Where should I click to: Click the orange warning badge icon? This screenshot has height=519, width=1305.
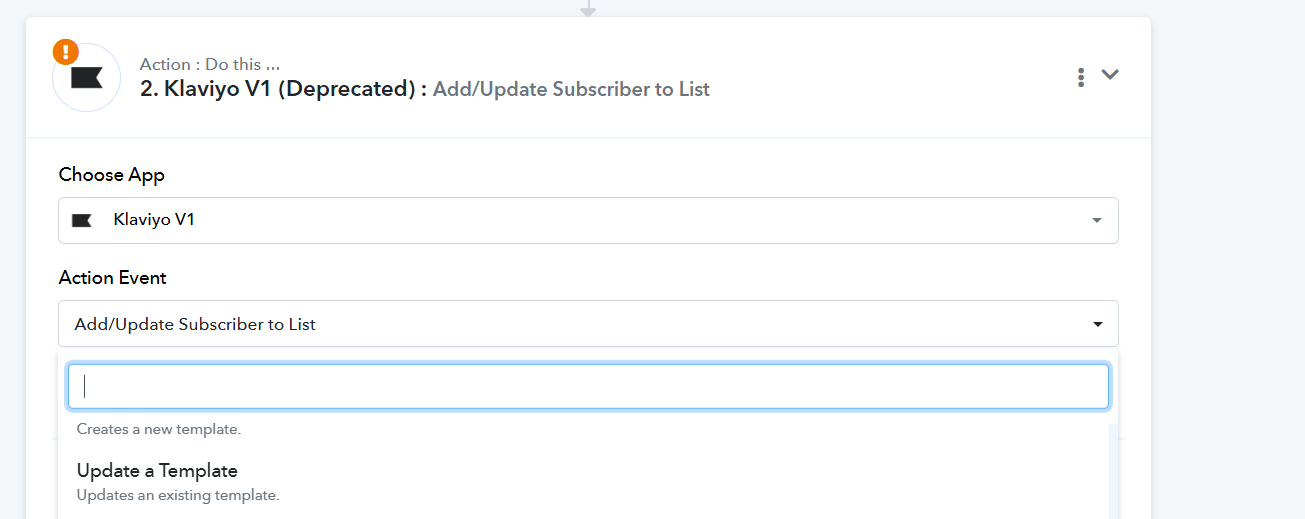[66, 52]
